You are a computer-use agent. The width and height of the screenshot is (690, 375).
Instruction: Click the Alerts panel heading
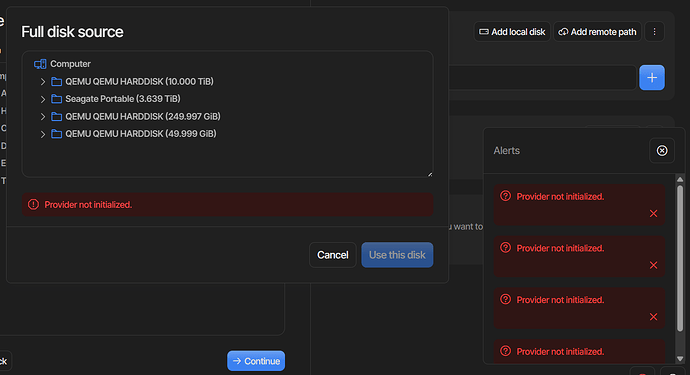click(506, 151)
